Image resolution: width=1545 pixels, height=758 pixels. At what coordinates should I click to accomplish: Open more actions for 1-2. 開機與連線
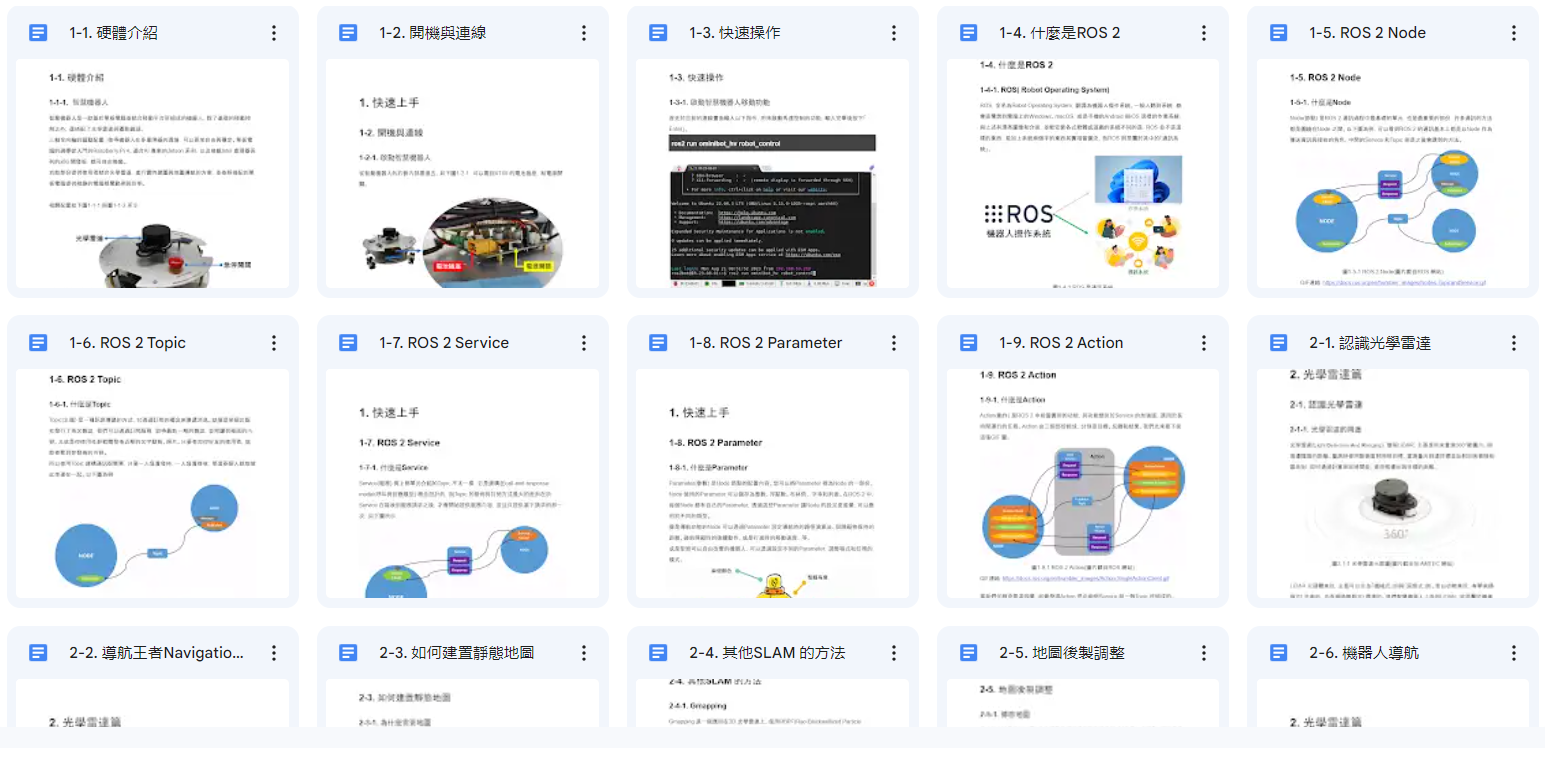coord(584,33)
